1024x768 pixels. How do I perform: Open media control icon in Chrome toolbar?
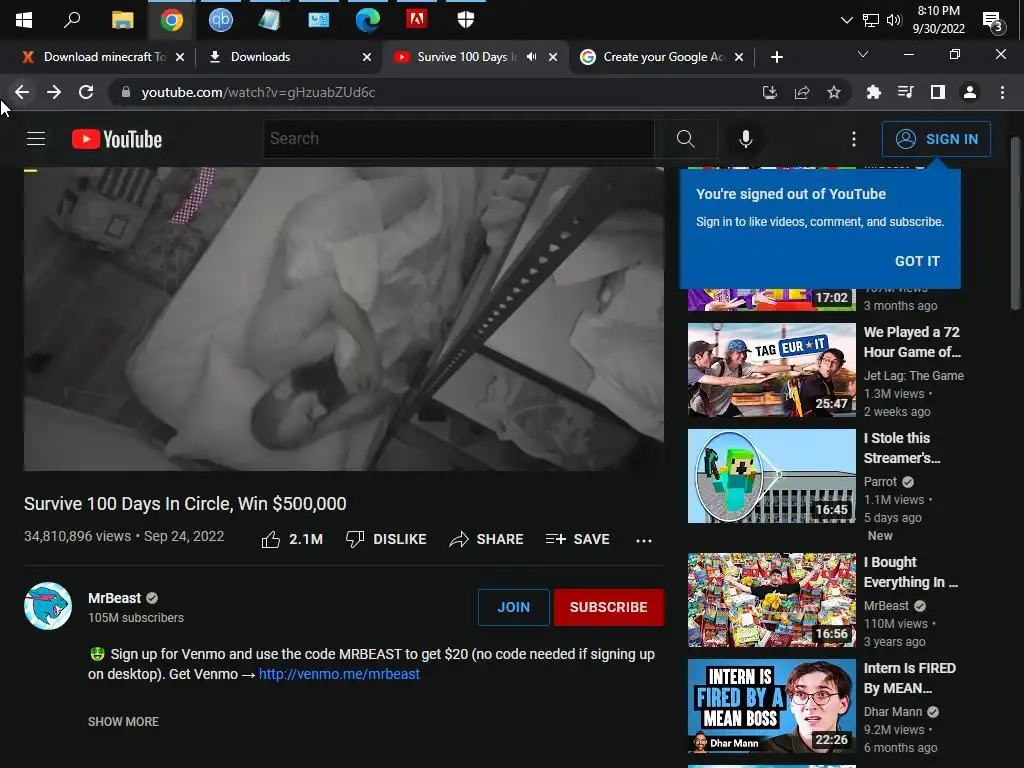click(x=905, y=92)
